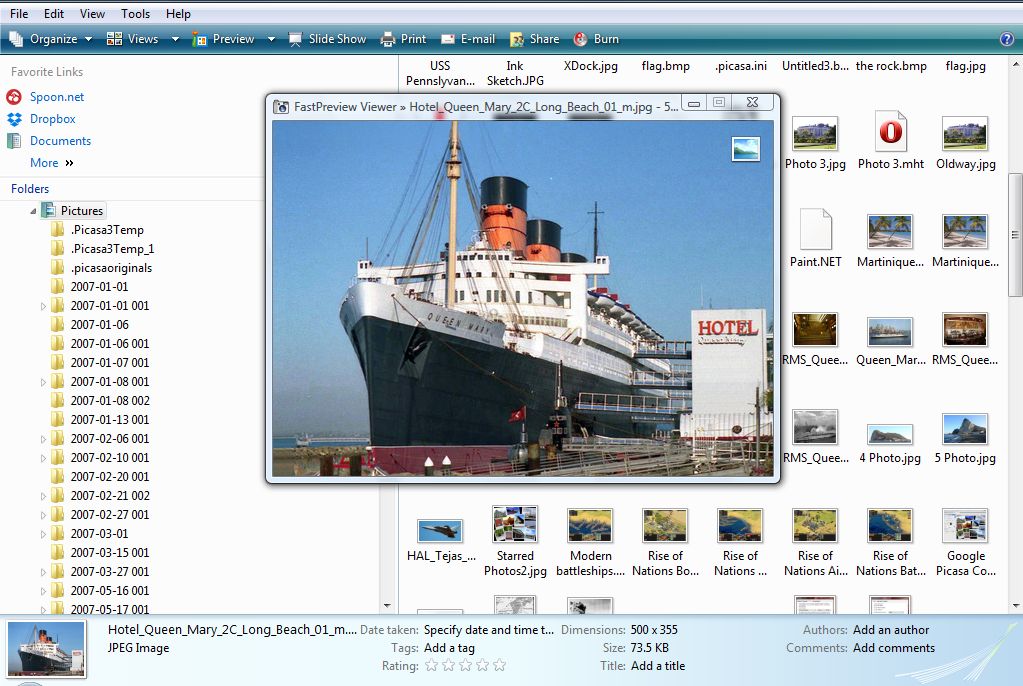Select the XDock.jpg file name
This screenshot has height=686, width=1023.
[590, 66]
